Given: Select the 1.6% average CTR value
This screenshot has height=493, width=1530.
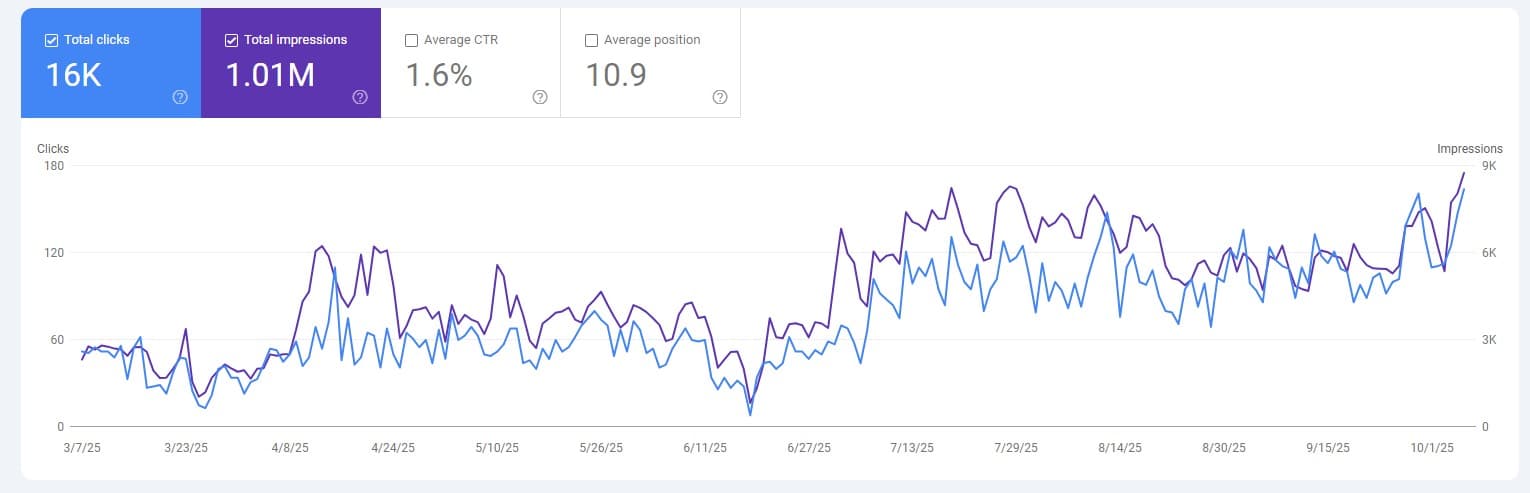Looking at the screenshot, I should tap(438, 75).
